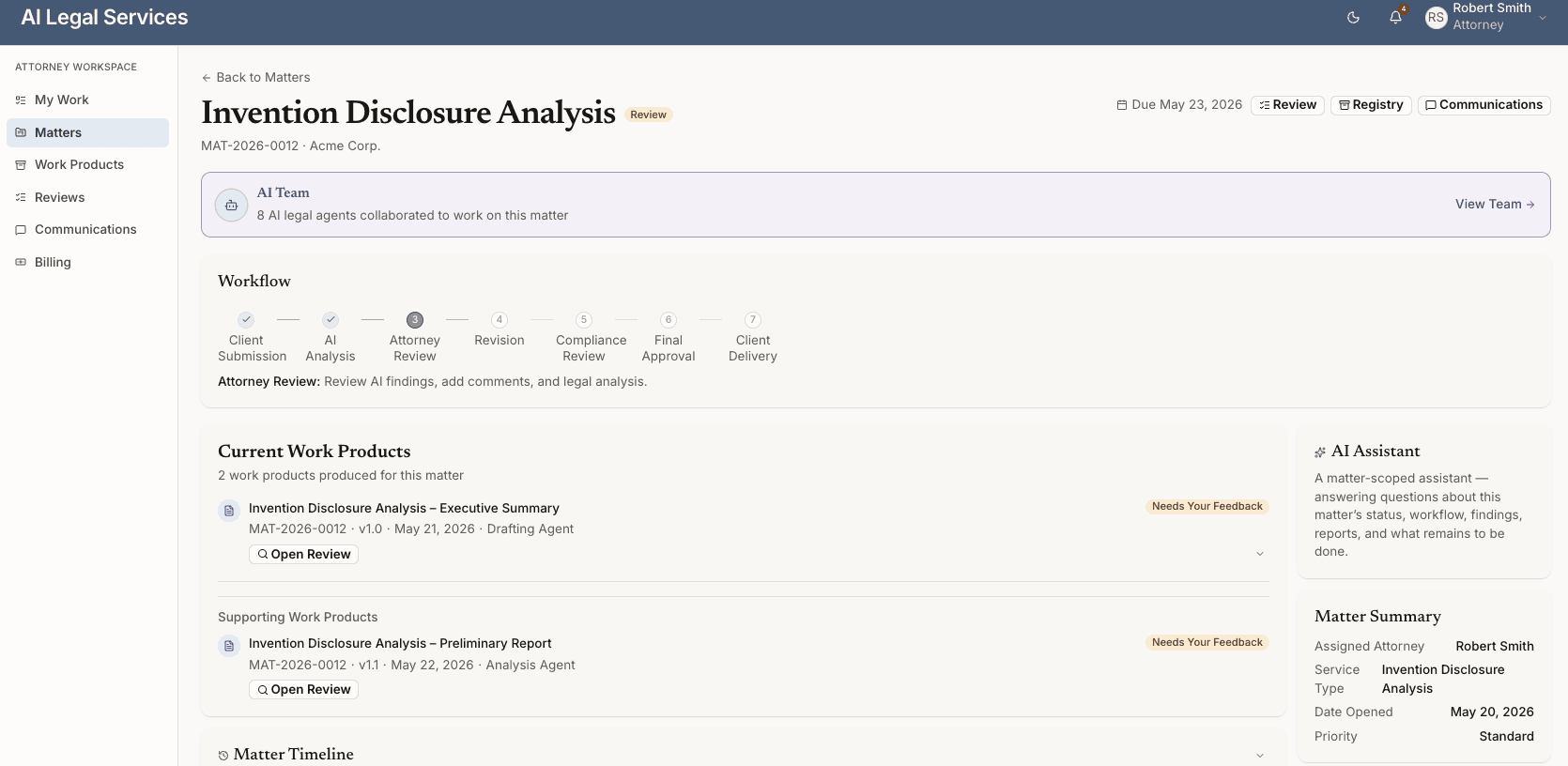
Task: Click Needs Your Feedback badge on Preliminary Report
Action: pyautogui.click(x=1207, y=642)
